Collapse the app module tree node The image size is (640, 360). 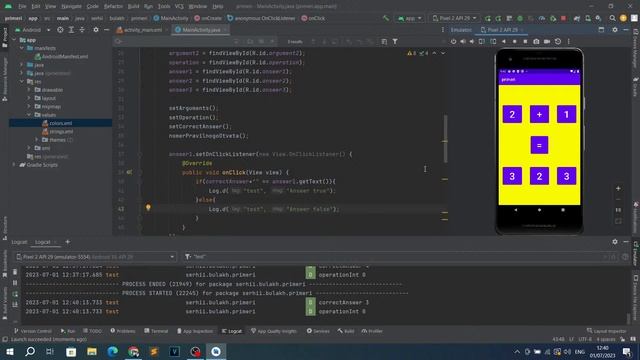click(14, 40)
